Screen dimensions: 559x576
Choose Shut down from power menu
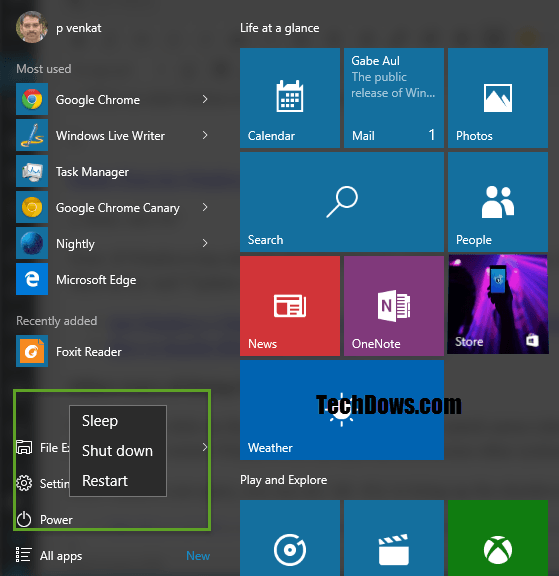pos(118,451)
